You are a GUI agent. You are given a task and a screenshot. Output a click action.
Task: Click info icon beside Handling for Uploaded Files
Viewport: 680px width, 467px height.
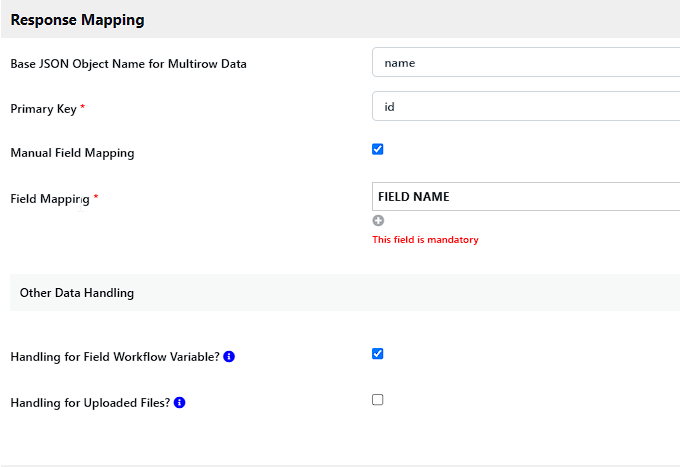pos(179,403)
